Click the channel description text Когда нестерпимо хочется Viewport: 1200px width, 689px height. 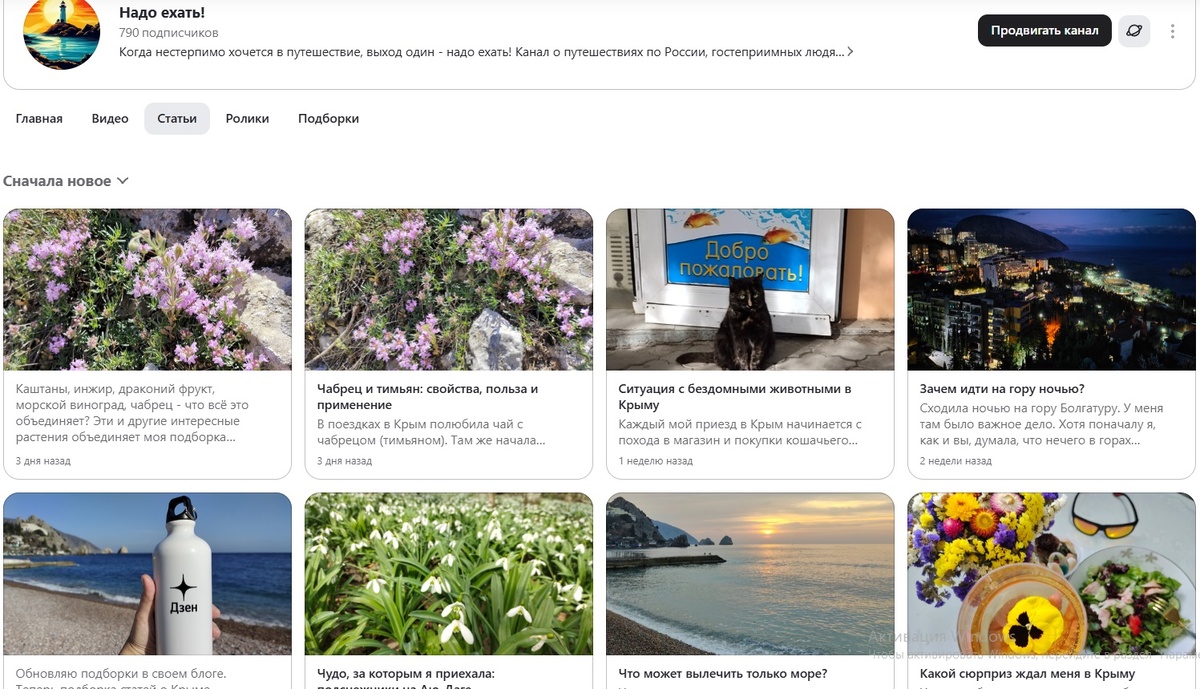click(481, 52)
